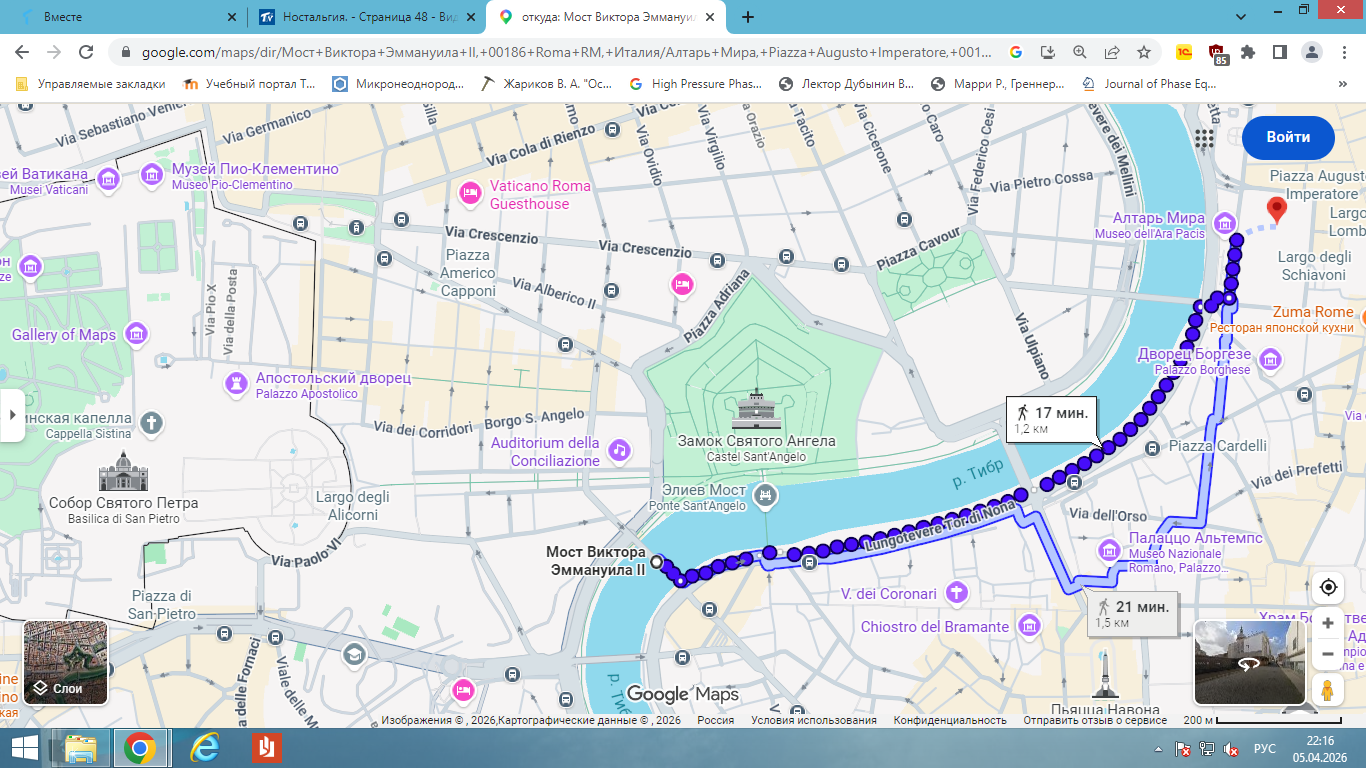
Task: Open Chrome's three-dot menu
Action: point(1343,52)
